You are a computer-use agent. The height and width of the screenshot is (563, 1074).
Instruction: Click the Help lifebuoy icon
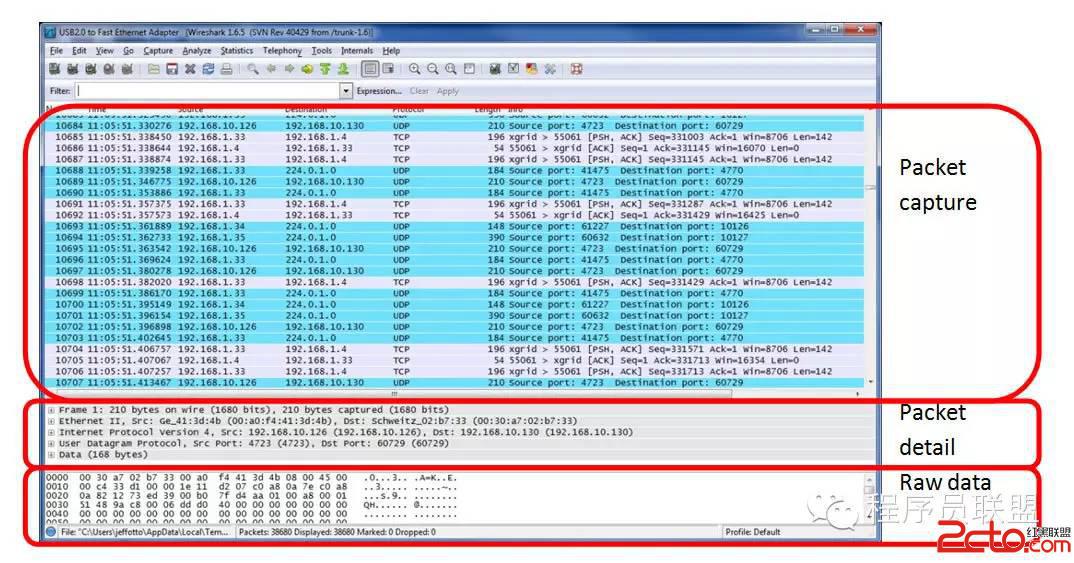point(577,69)
